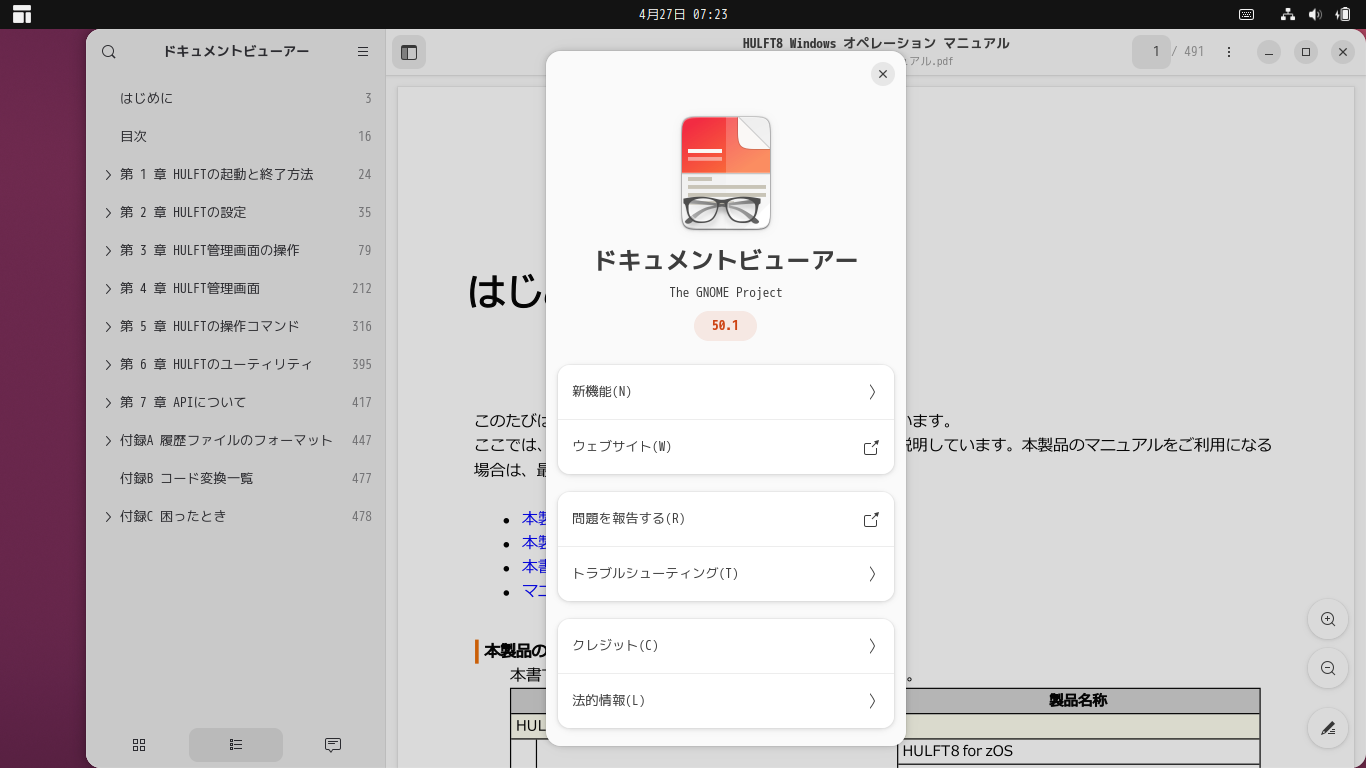
Task: Open the three-dot main menu
Action: (x=1228, y=51)
